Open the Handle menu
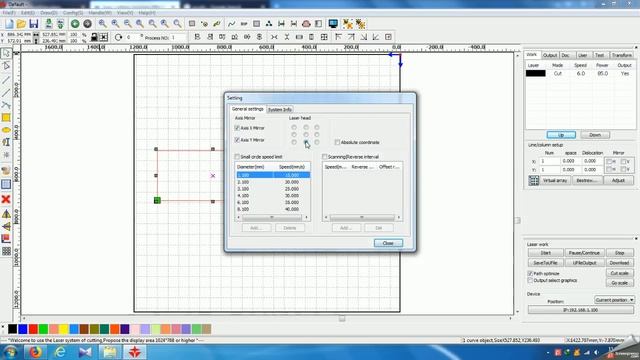640x360 pixels. click(100, 13)
